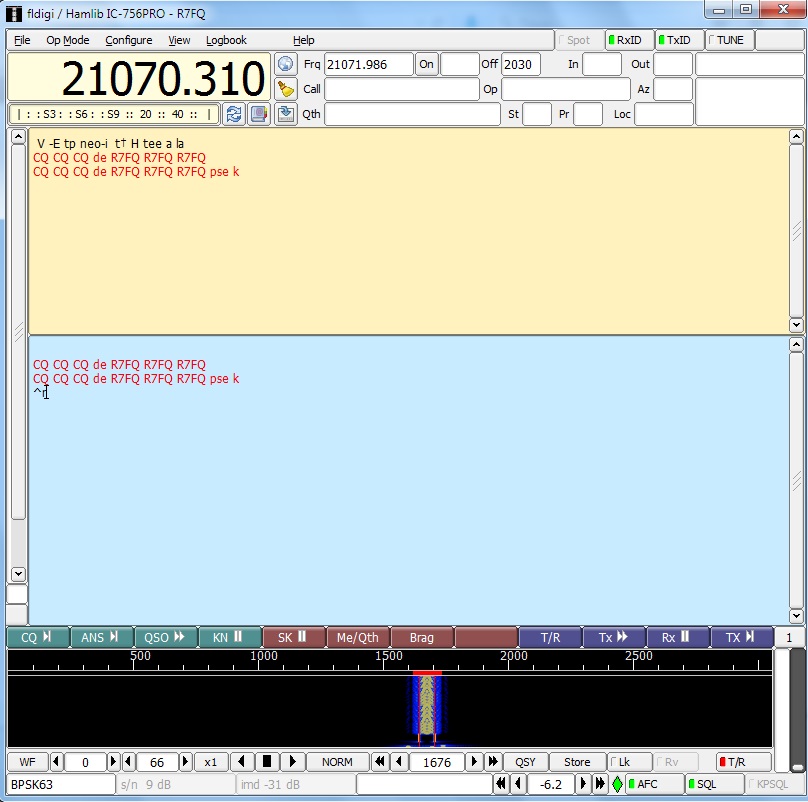This screenshot has height=802, width=808.
Task: Click the save QSO icon beside Qth
Action: (286, 114)
